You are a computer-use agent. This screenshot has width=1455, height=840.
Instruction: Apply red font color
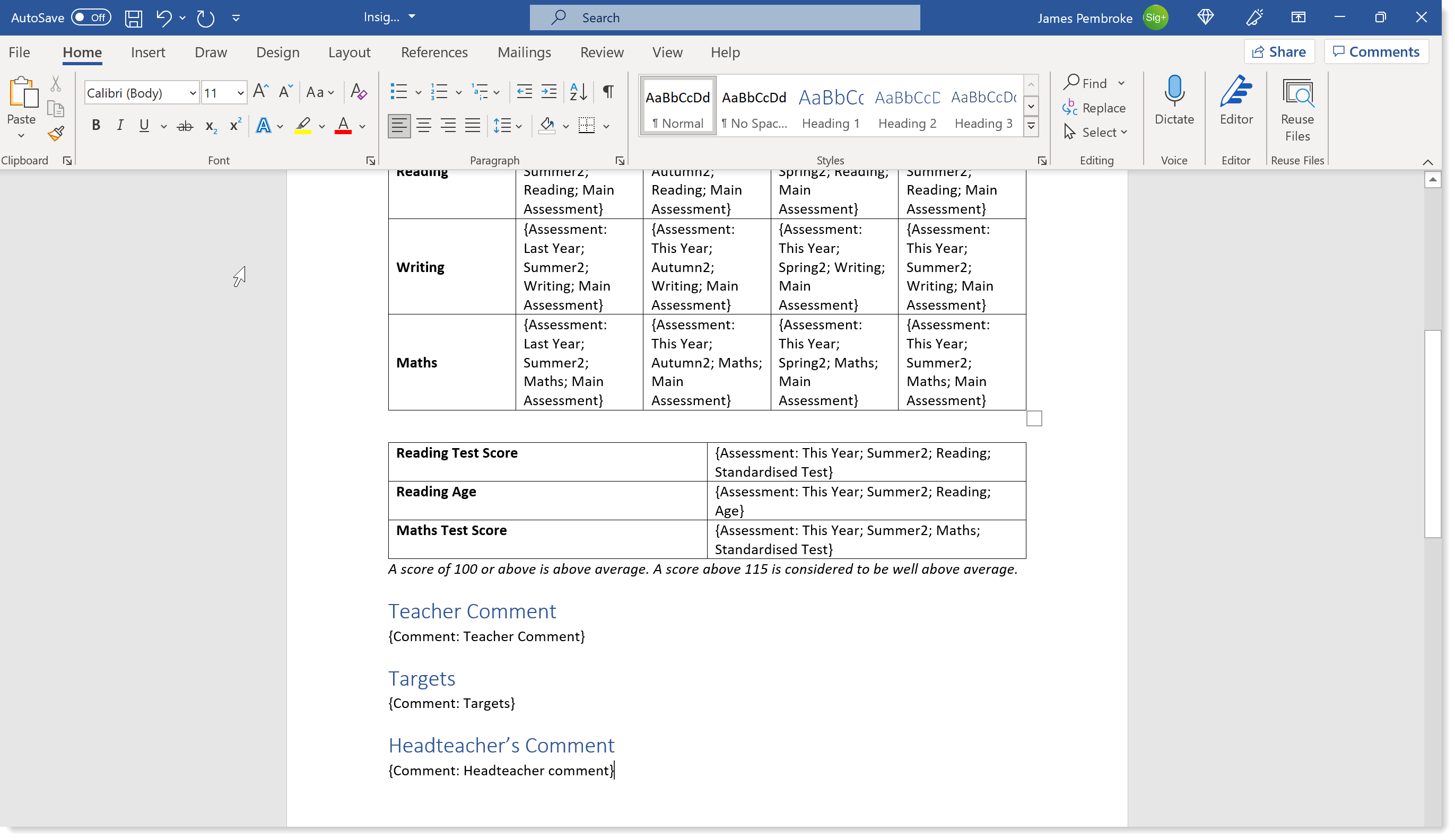pos(343,126)
